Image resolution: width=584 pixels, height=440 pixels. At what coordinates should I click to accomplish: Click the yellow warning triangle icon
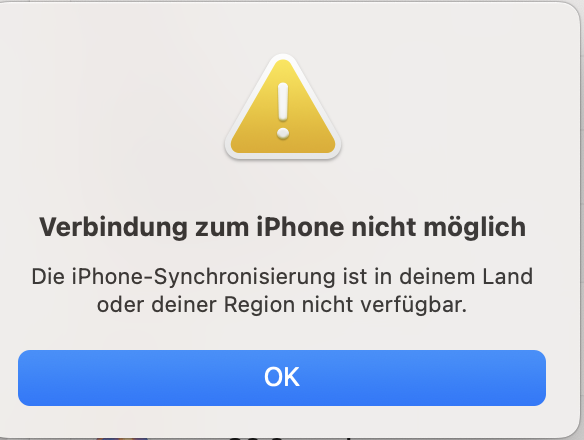coord(283,107)
